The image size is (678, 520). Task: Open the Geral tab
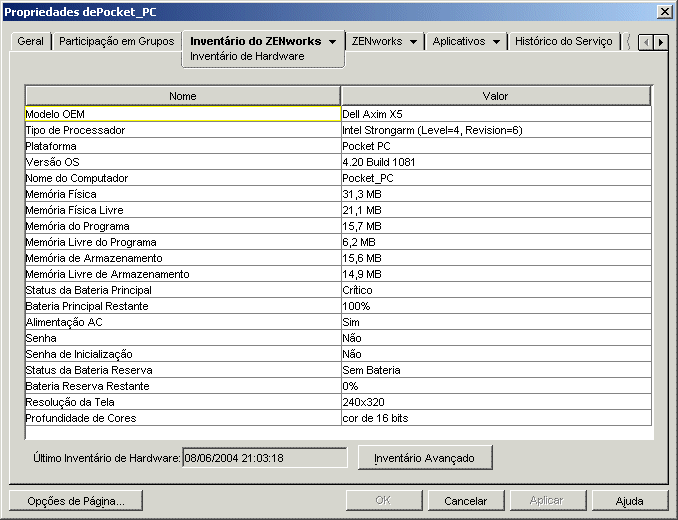click(x=30, y=41)
